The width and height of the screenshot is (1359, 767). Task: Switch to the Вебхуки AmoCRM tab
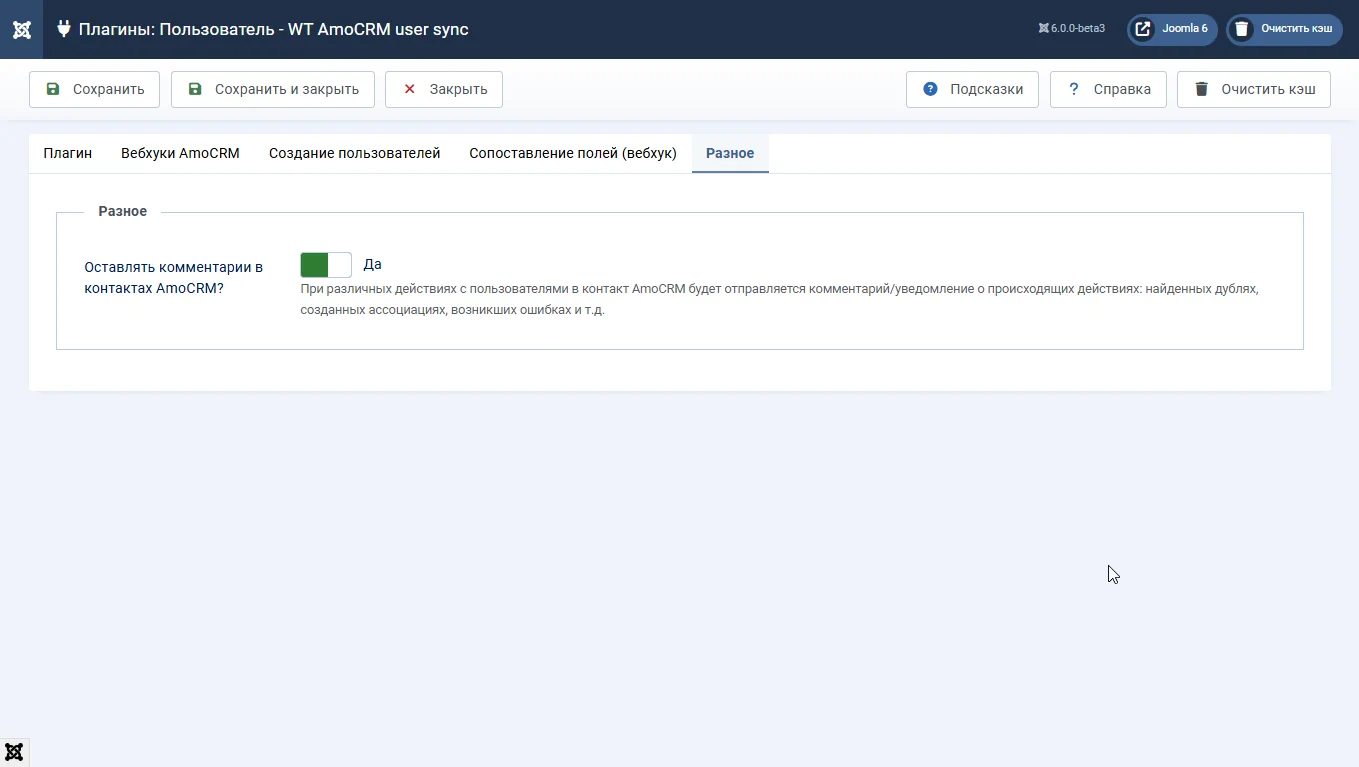(180, 153)
